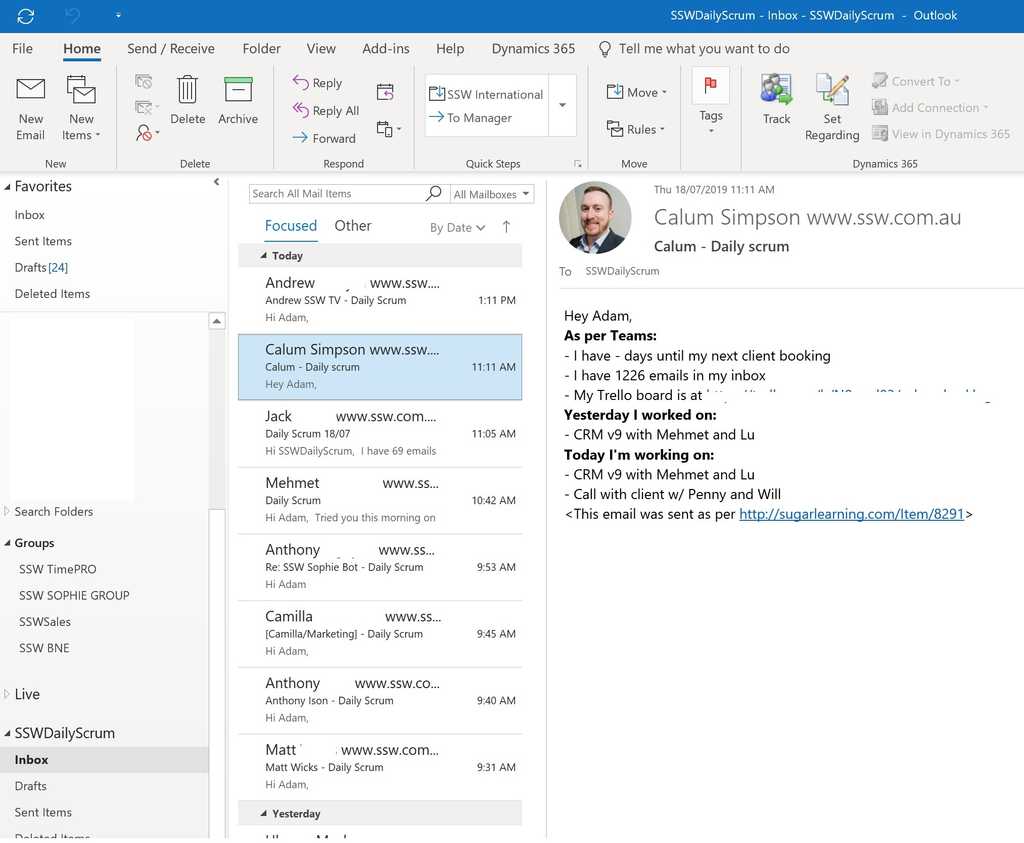
Task: Select the Other messages filter
Action: [352, 226]
